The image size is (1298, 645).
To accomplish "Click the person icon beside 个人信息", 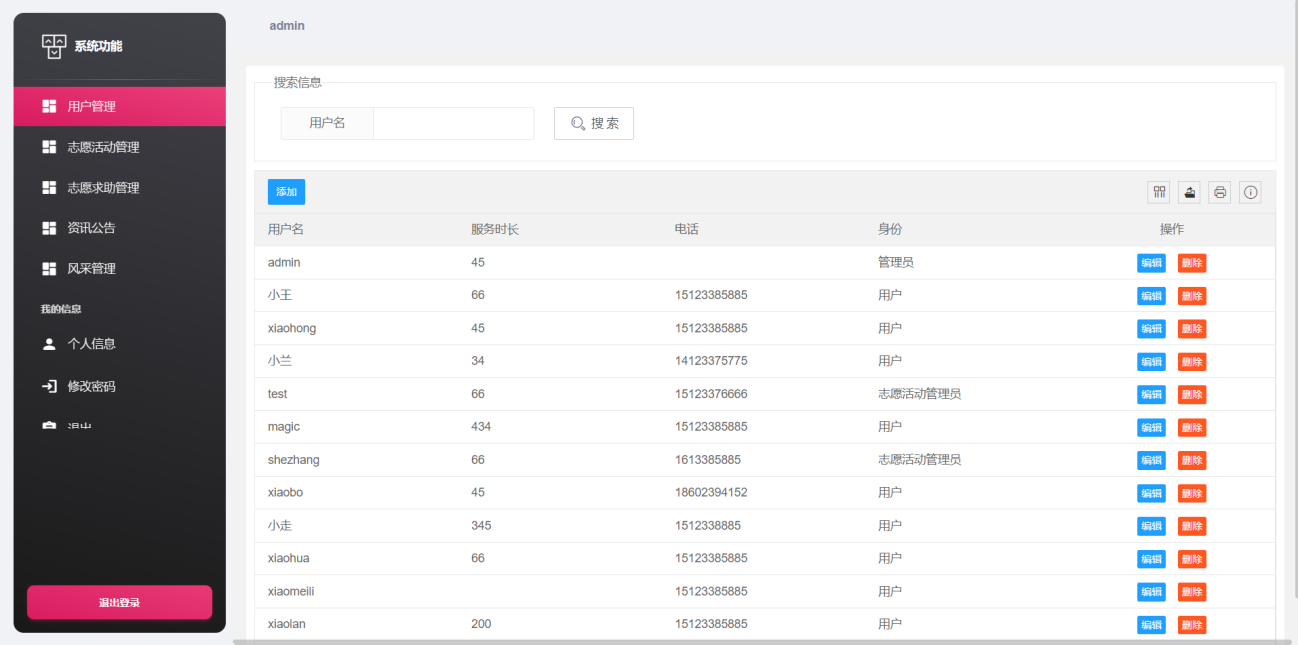I will click(49, 344).
